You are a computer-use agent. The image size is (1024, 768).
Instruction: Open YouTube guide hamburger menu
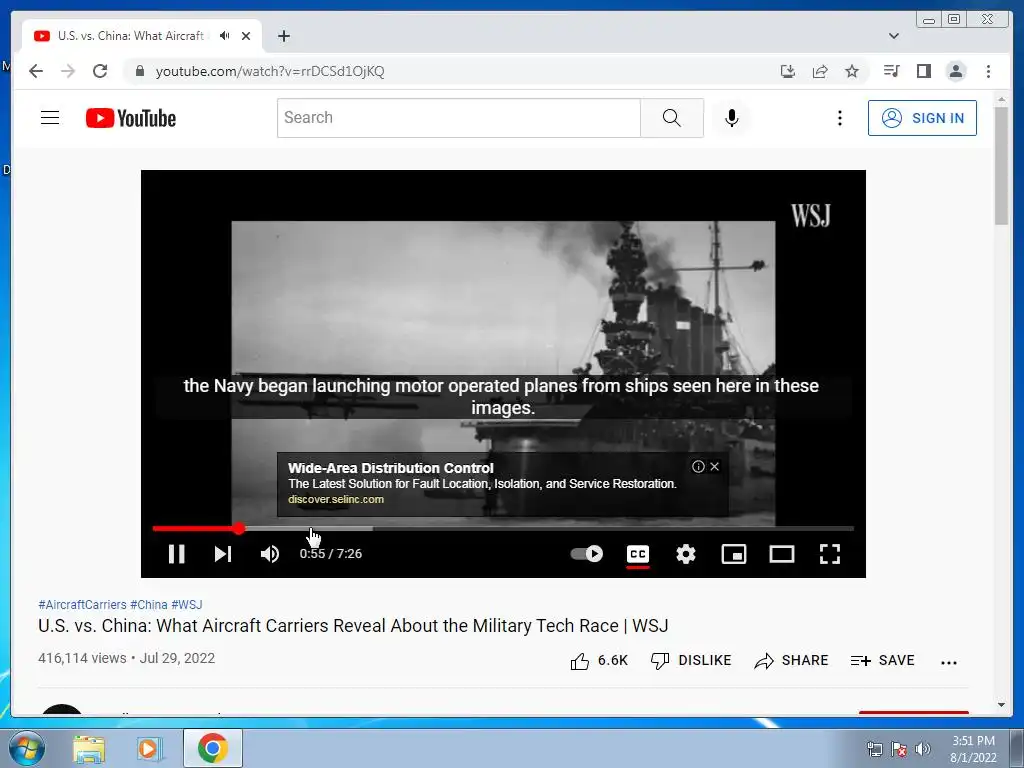(50, 118)
